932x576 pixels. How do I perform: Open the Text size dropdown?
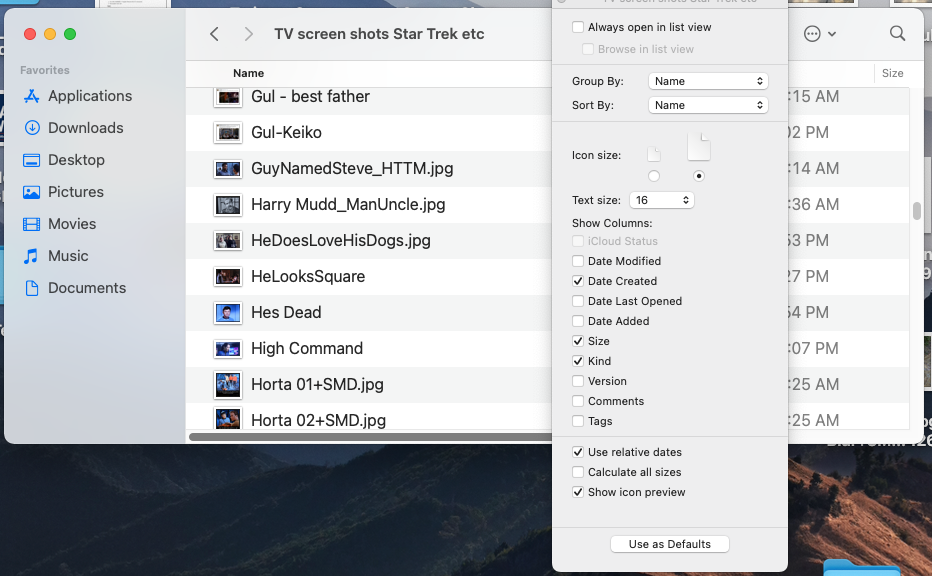(x=662, y=200)
